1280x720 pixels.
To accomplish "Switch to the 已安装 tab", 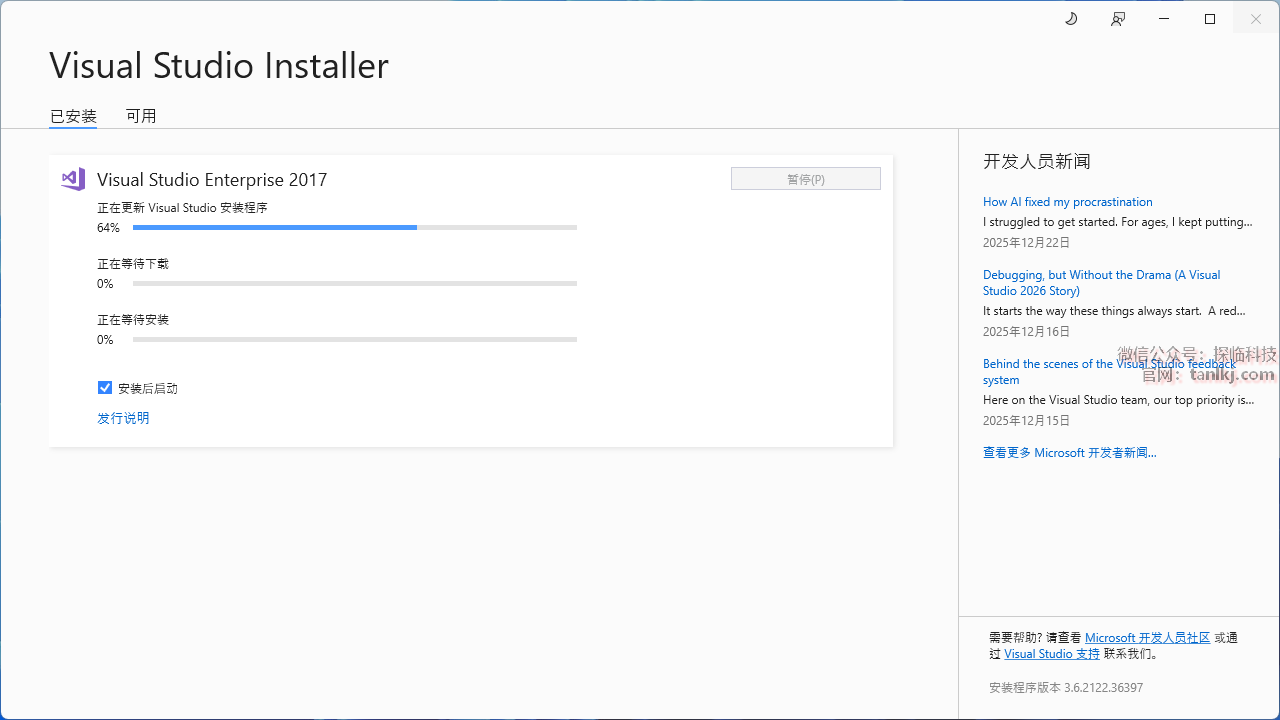I will coord(73,116).
